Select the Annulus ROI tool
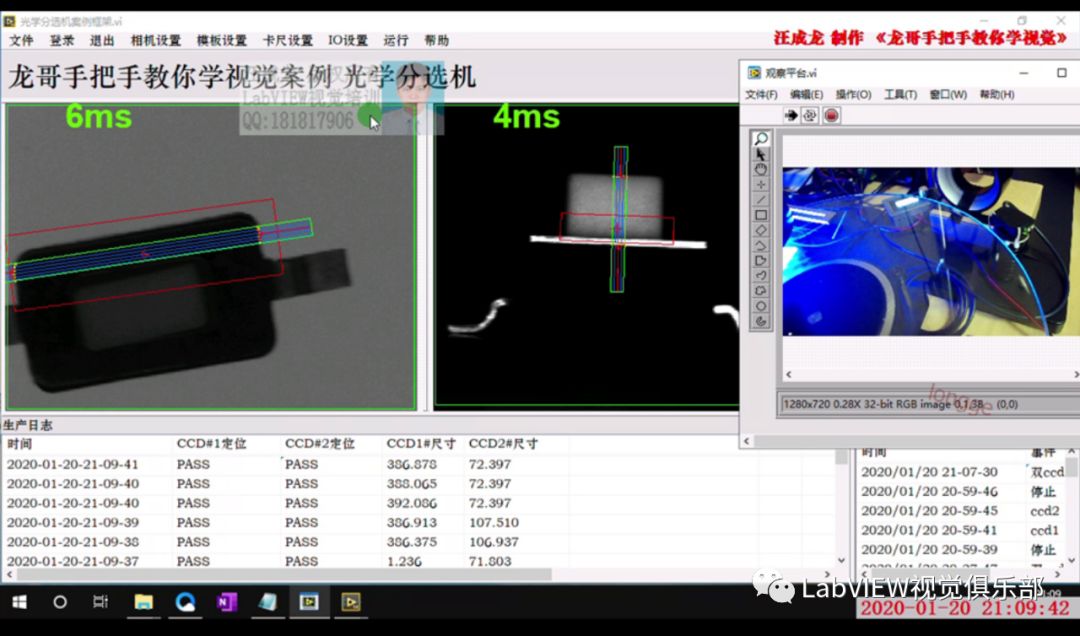 pos(760,321)
